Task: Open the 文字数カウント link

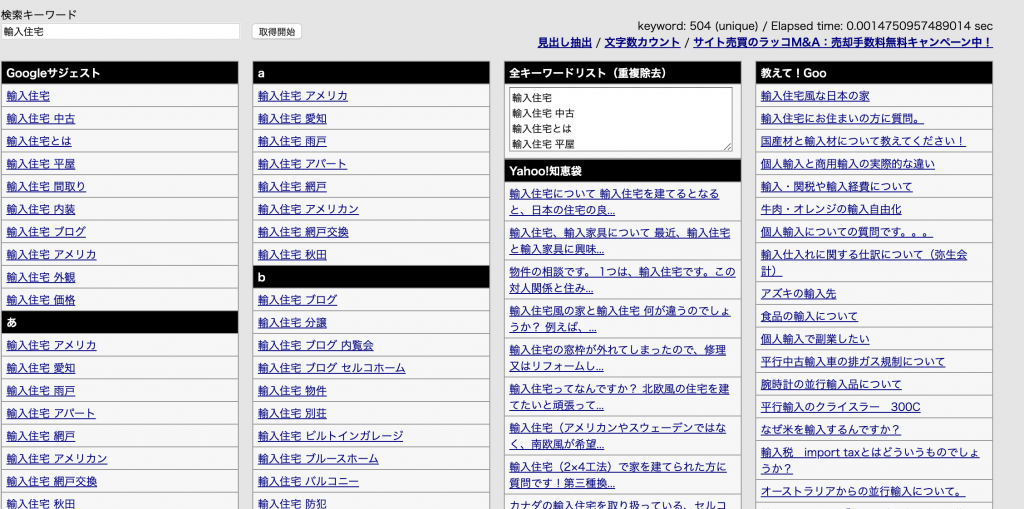Action: coord(642,42)
